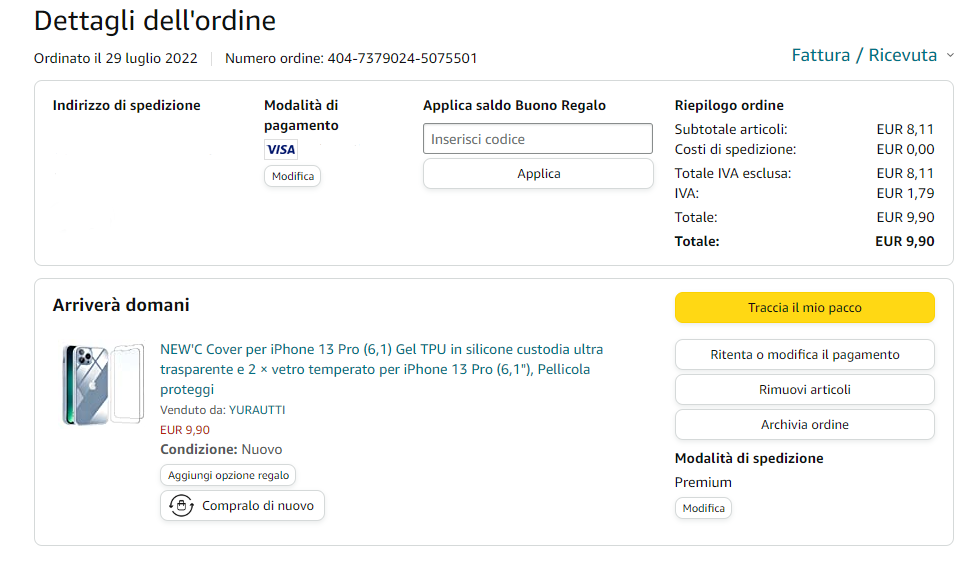Focus the Inserisci codice gift card field
The width and height of the screenshot is (980, 568).
pos(538,139)
